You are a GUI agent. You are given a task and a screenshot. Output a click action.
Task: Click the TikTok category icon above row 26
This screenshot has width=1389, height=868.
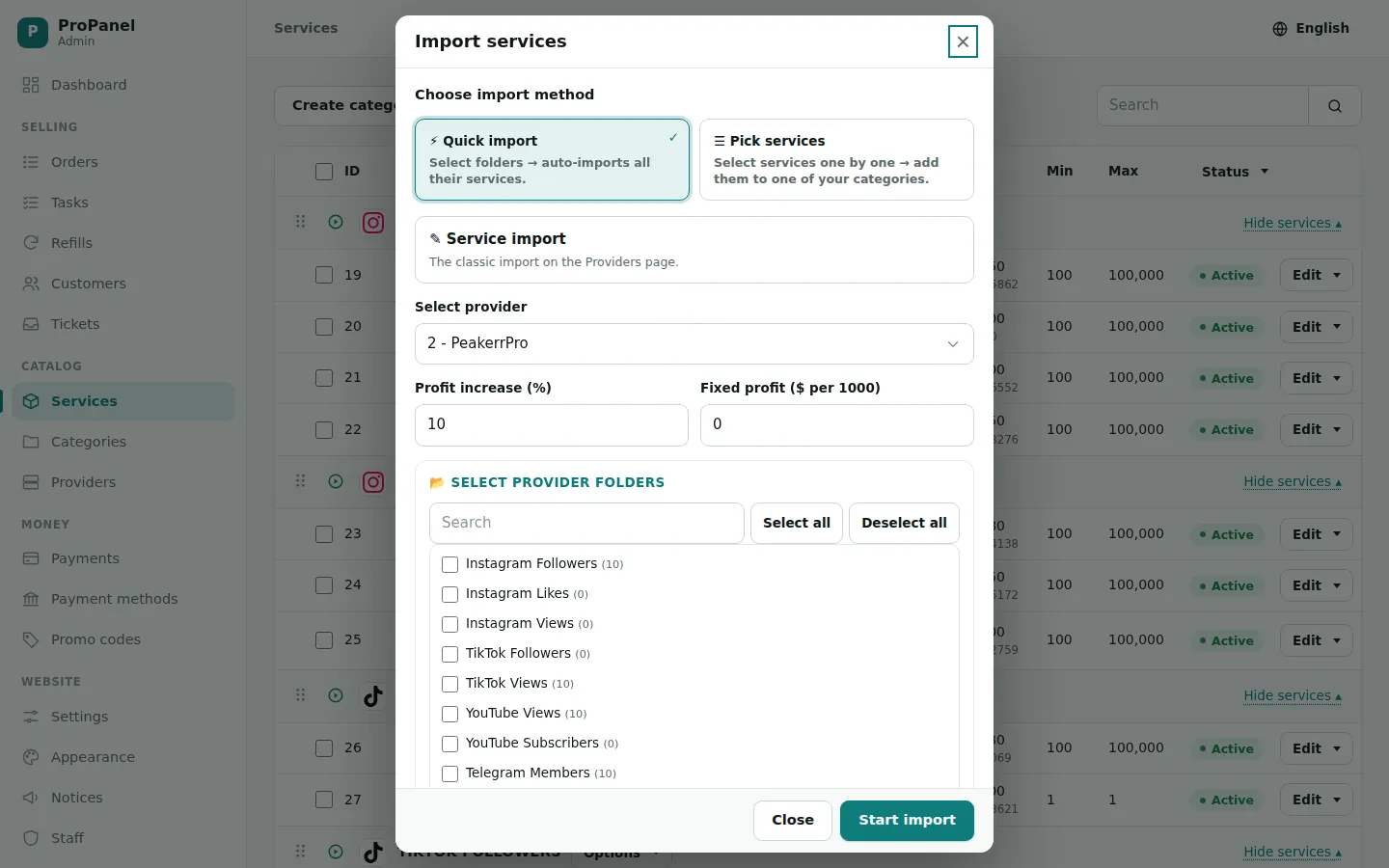pos(373,695)
